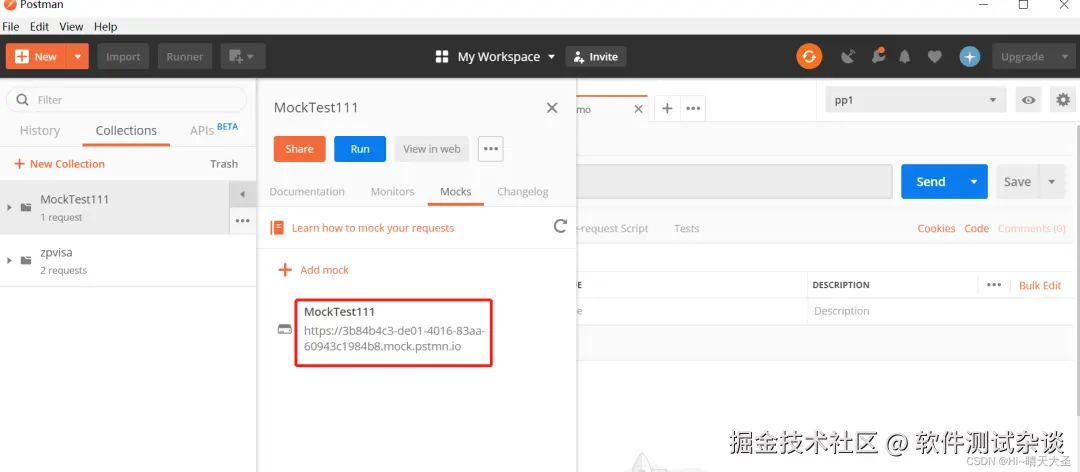1080x472 pixels.
Task: Open manage environments gear icon
Action: click(x=1063, y=100)
